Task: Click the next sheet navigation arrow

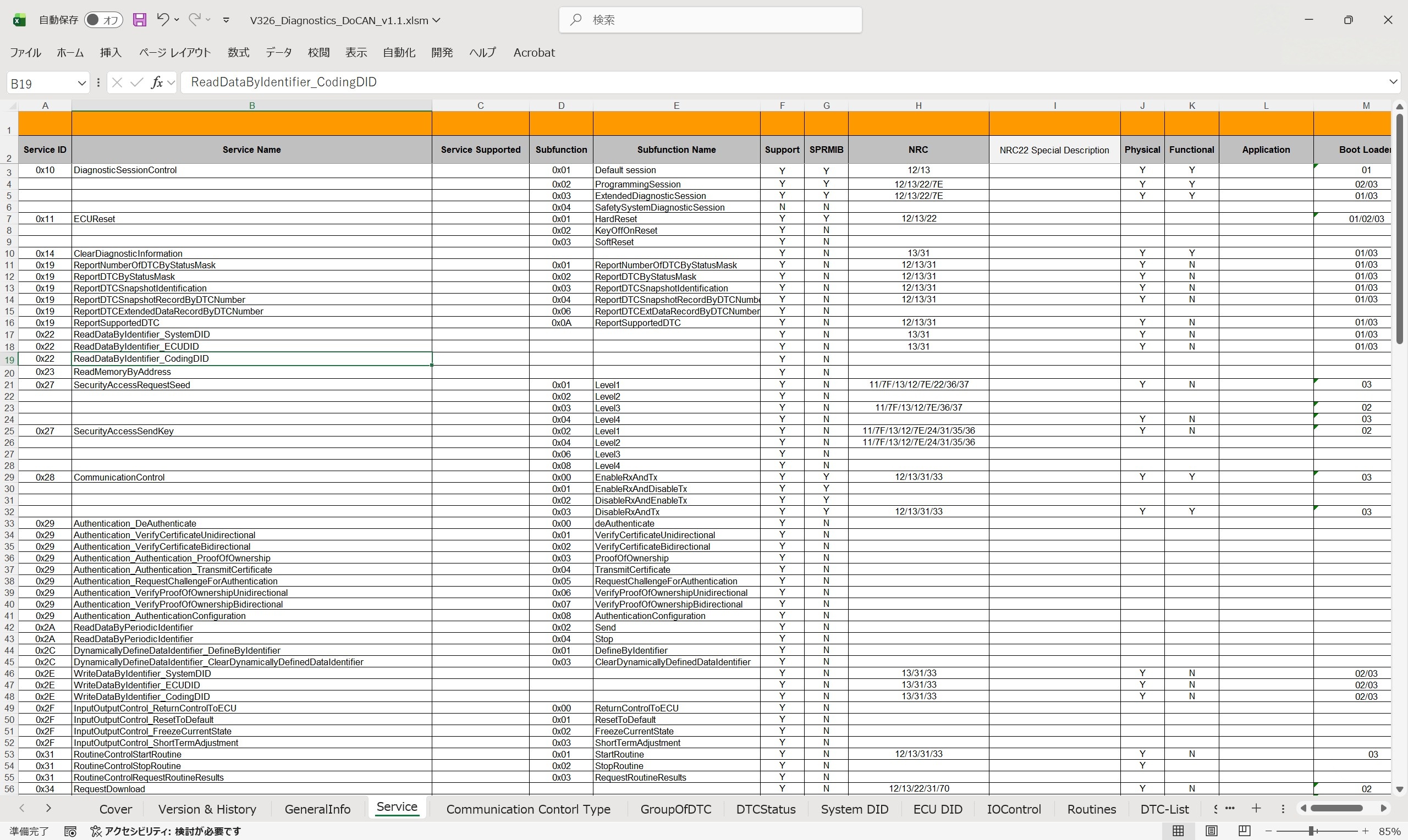Action: point(49,808)
